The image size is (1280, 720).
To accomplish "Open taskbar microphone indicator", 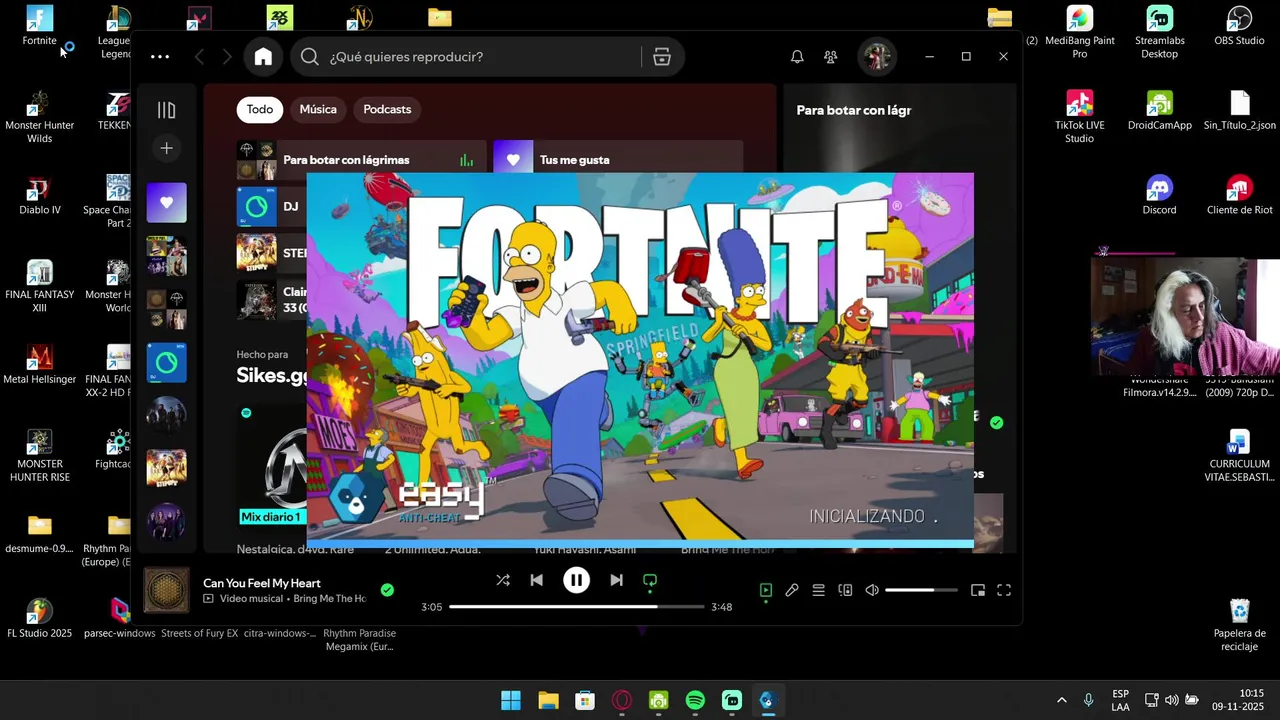I will (1088, 700).
